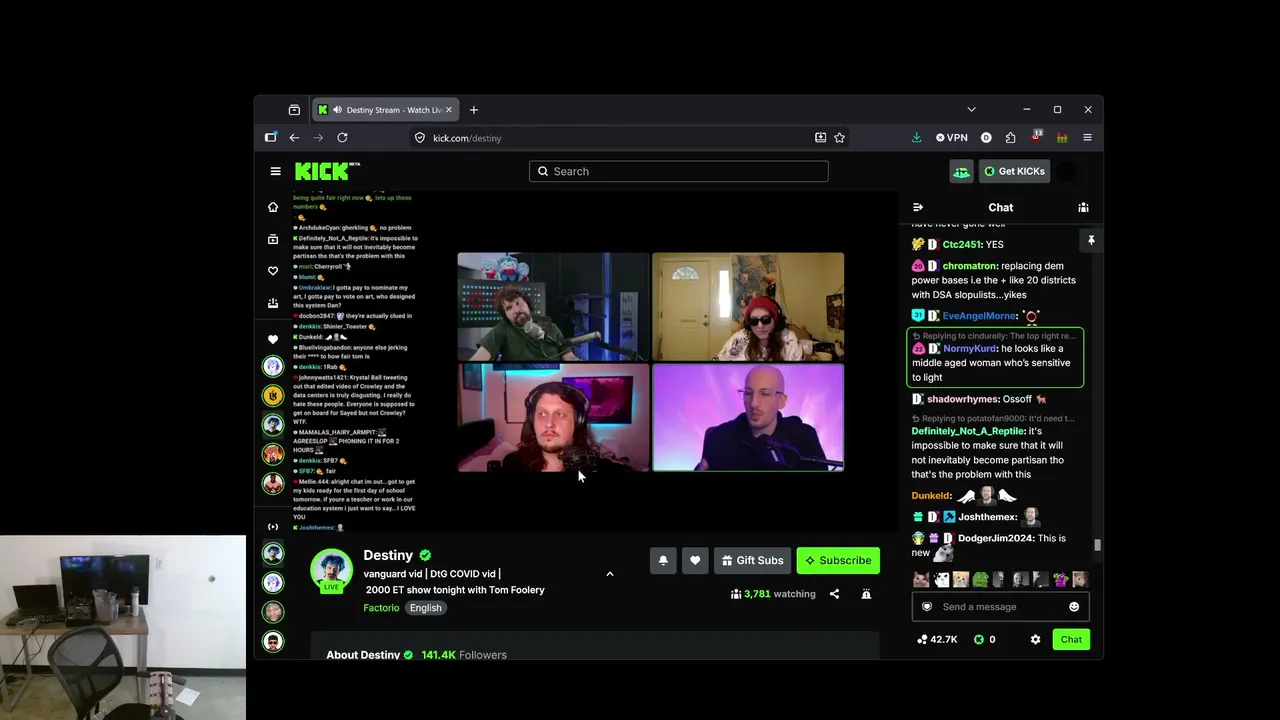Close the Destiny Stream tab
The height and width of the screenshot is (720, 1280).
(449, 110)
